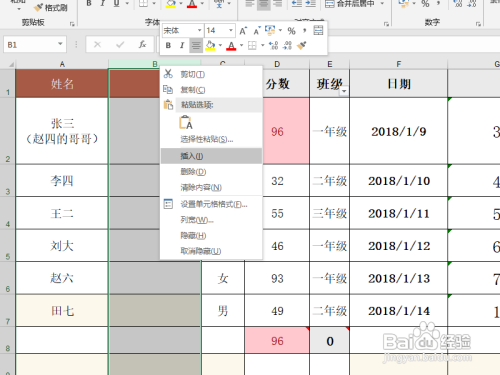This screenshot has height=375, width=500.
Task: Select the format painter brush in mini toolbar
Action: pos(302,46)
